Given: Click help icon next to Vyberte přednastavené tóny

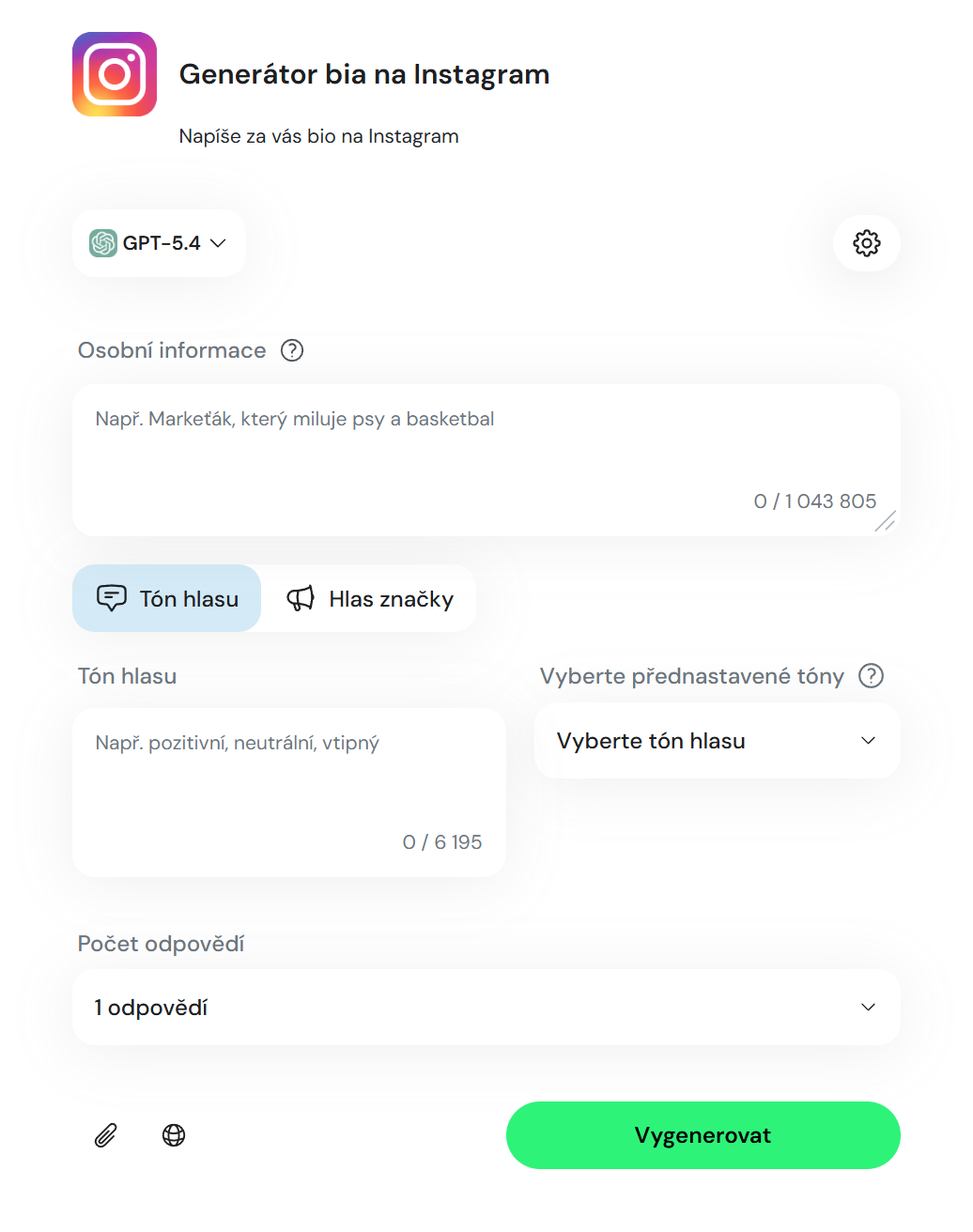Looking at the screenshot, I should [x=872, y=676].
